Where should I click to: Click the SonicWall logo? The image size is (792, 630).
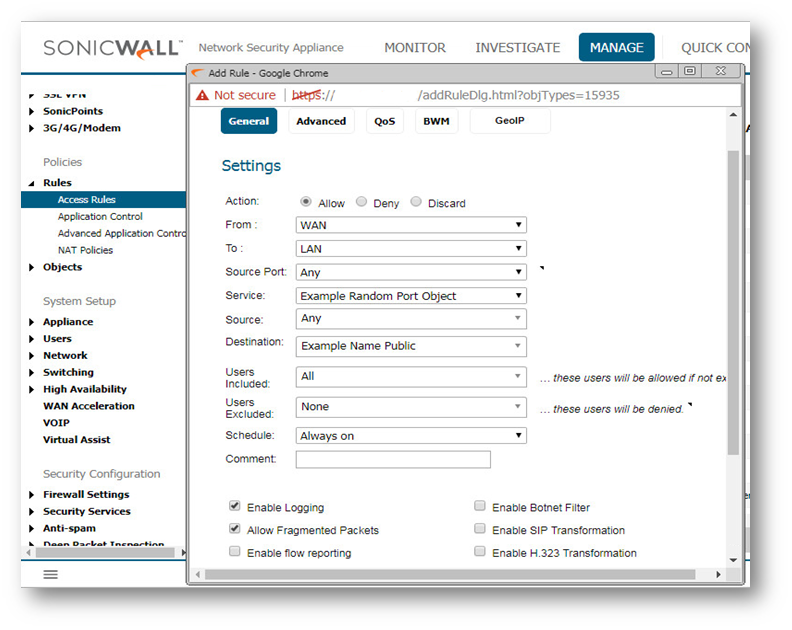tap(112, 48)
